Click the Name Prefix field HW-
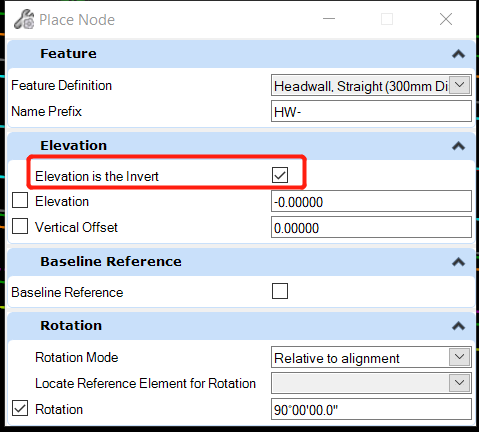The image size is (479, 432). 371,111
